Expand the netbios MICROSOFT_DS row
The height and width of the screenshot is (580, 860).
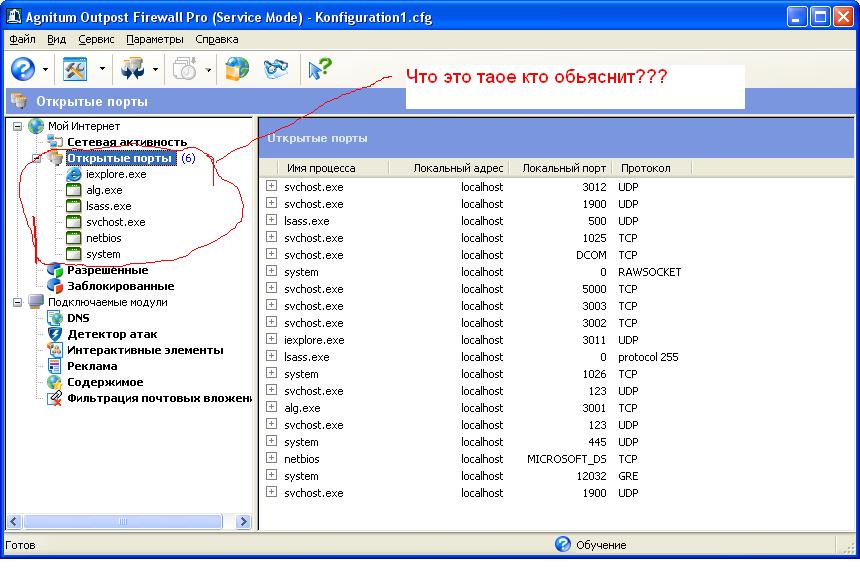(x=271, y=458)
